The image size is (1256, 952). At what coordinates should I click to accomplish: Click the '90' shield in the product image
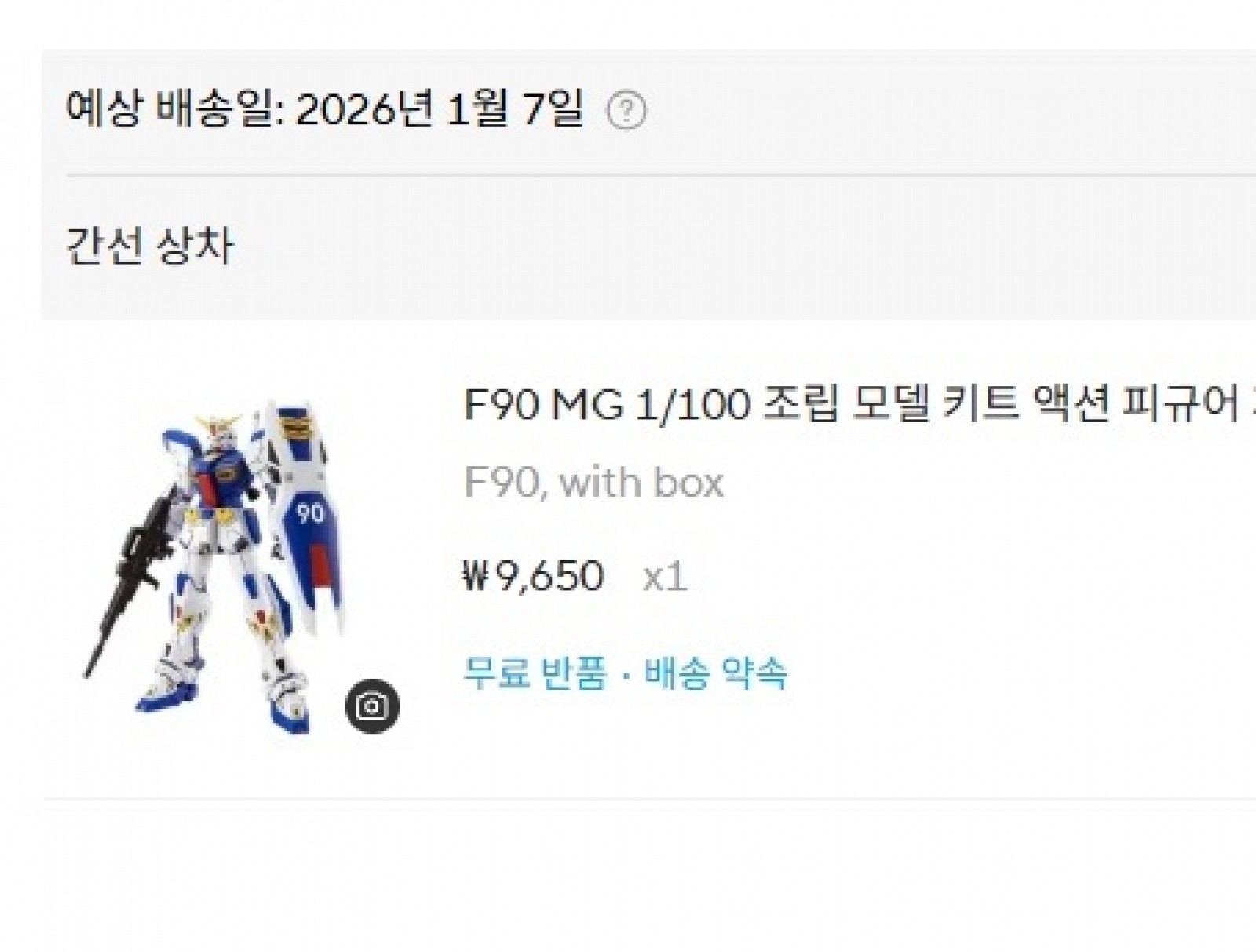[x=309, y=513]
